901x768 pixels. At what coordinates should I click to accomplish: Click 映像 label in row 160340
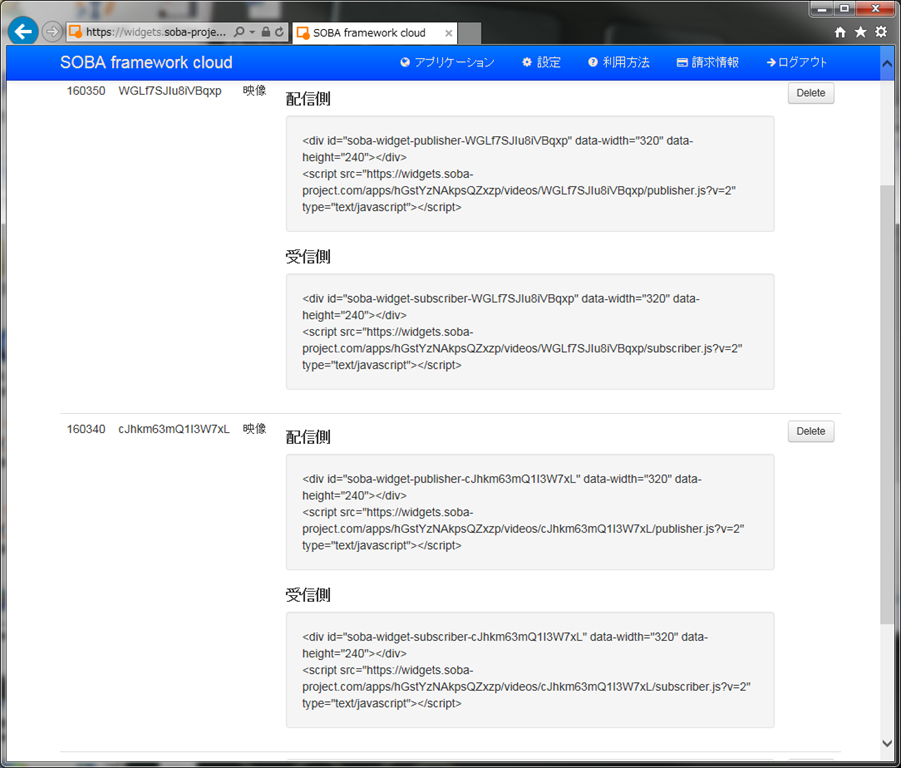point(255,429)
